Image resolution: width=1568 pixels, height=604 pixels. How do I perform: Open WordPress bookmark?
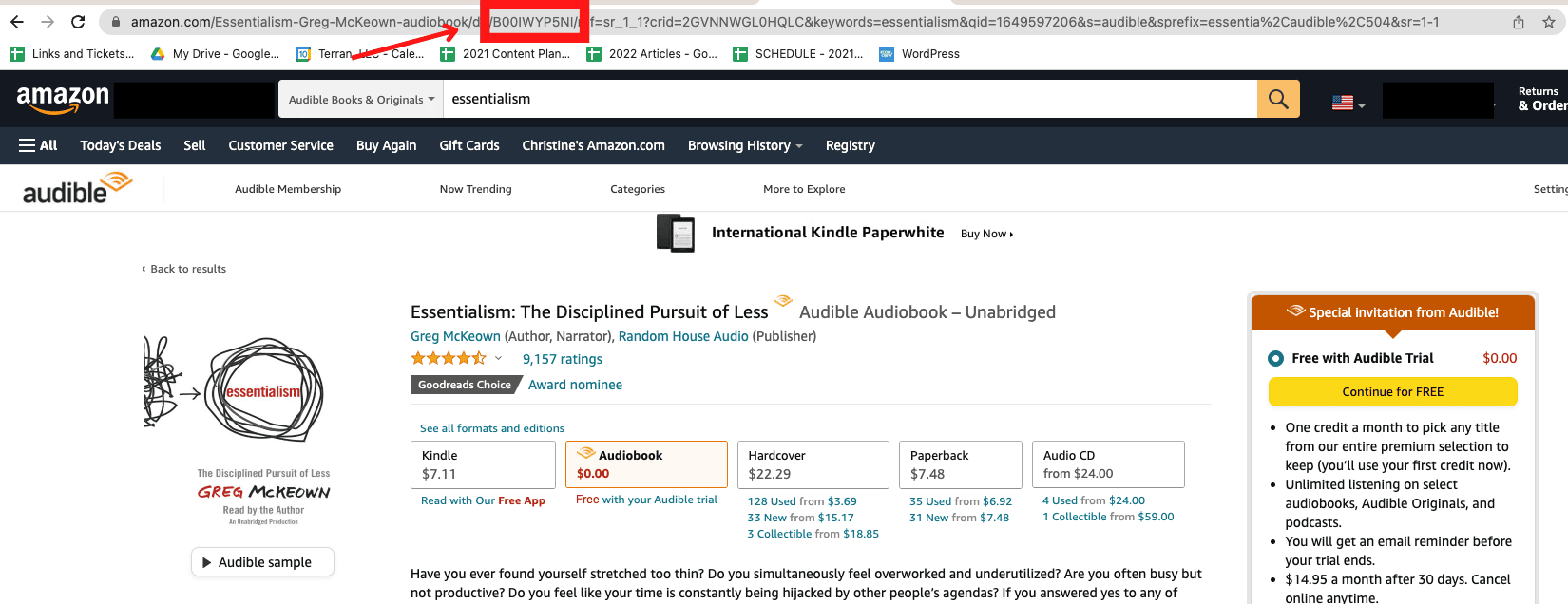click(x=920, y=54)
